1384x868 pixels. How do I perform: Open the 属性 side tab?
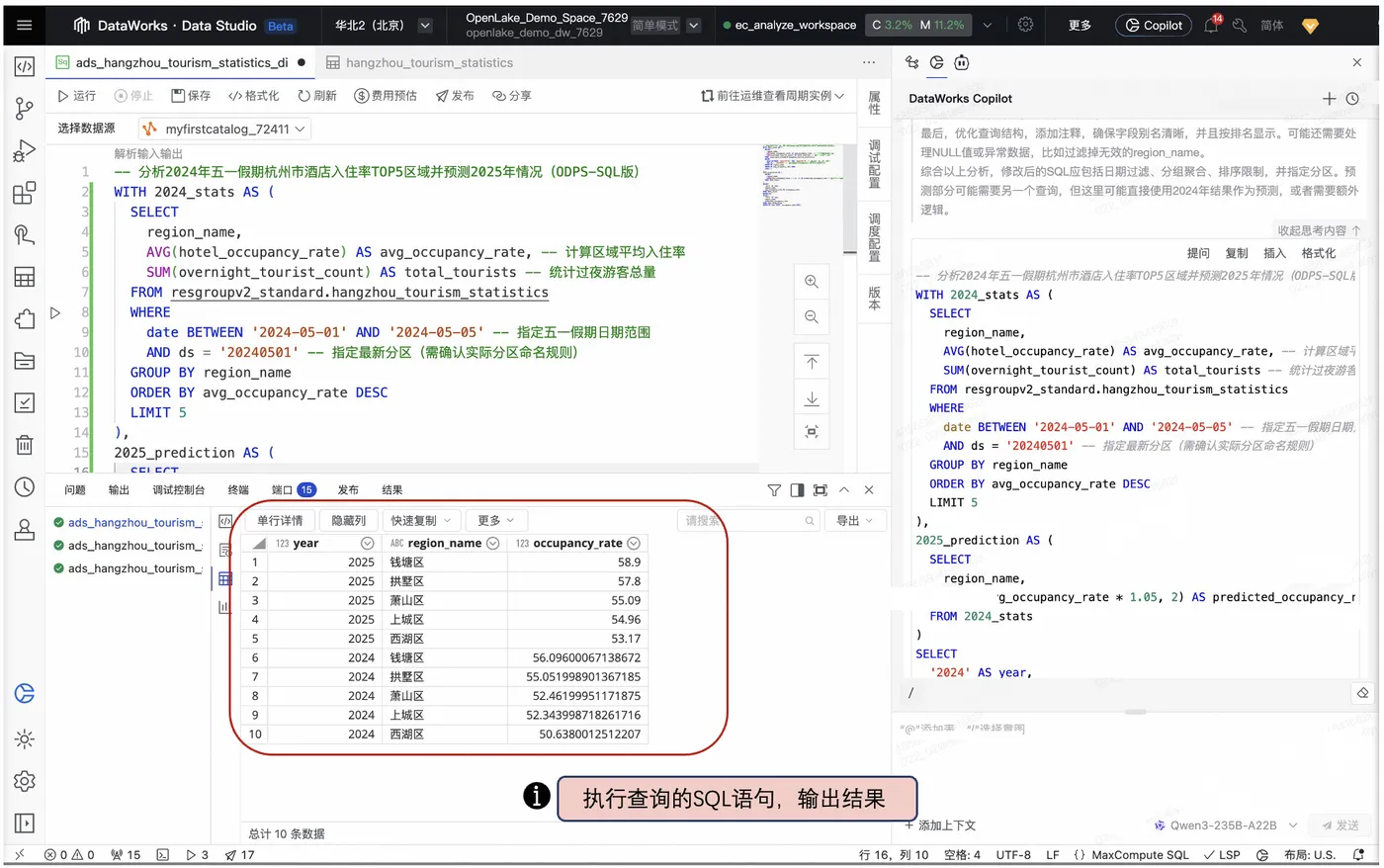[874, 103]
